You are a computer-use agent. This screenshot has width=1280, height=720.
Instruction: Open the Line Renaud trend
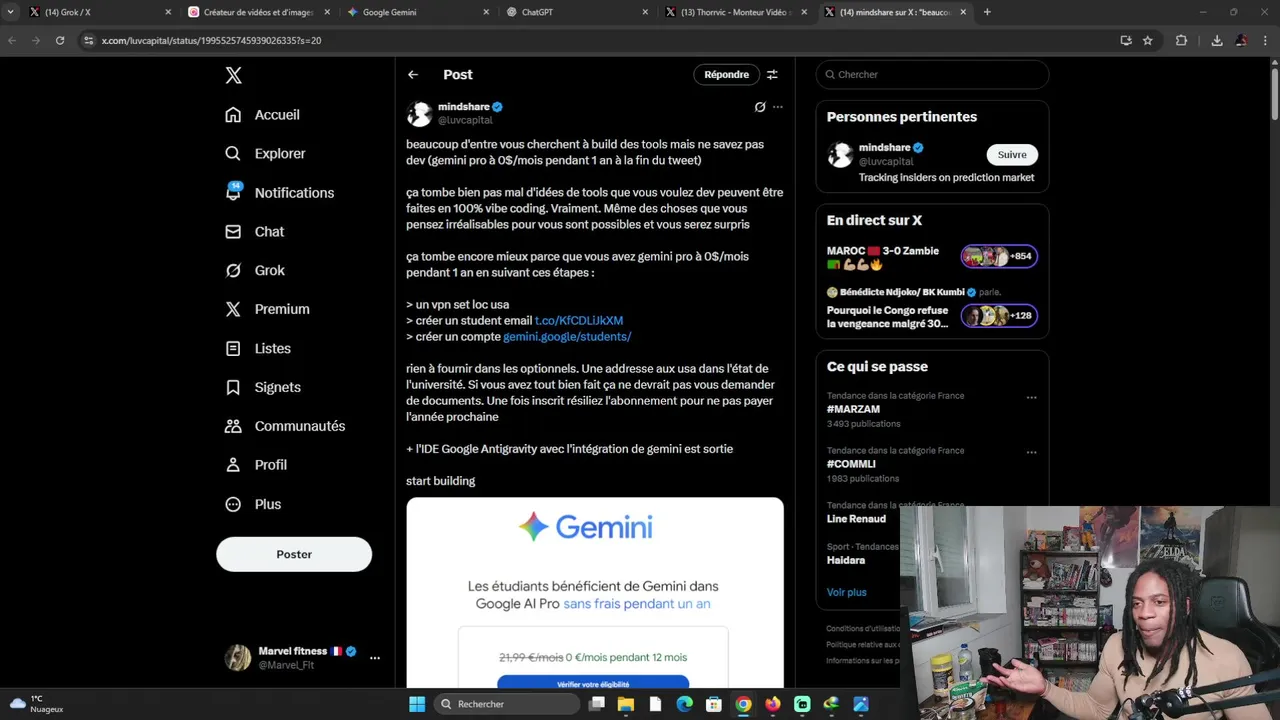point(856,519)
